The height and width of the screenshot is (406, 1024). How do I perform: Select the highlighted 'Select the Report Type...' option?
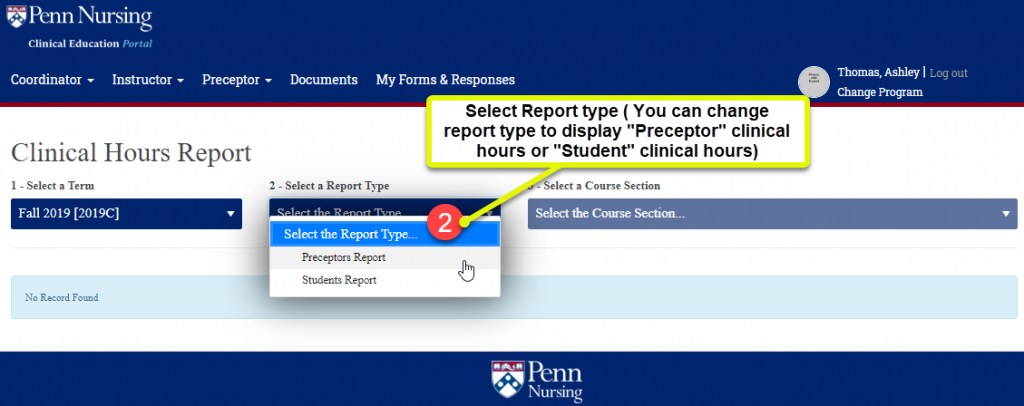tap(350, 235)
